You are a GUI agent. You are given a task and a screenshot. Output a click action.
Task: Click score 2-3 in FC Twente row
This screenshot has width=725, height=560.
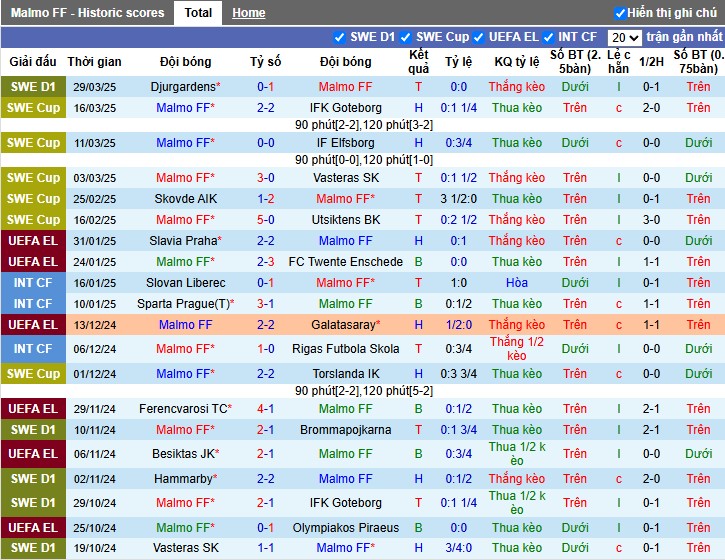266,262
